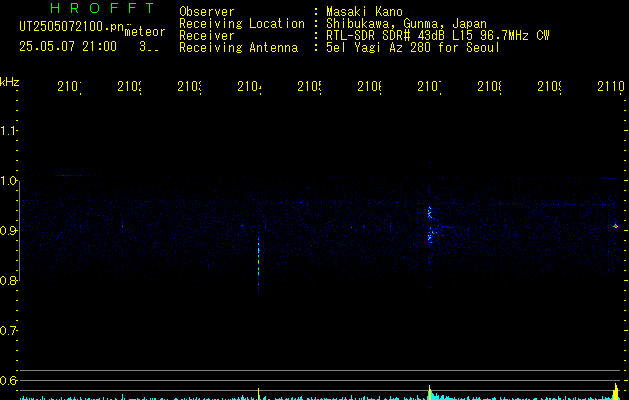This screenshot has height=400, width=629.
Task: Click the yellow power spike below 2104
Action: coord(258,394)
